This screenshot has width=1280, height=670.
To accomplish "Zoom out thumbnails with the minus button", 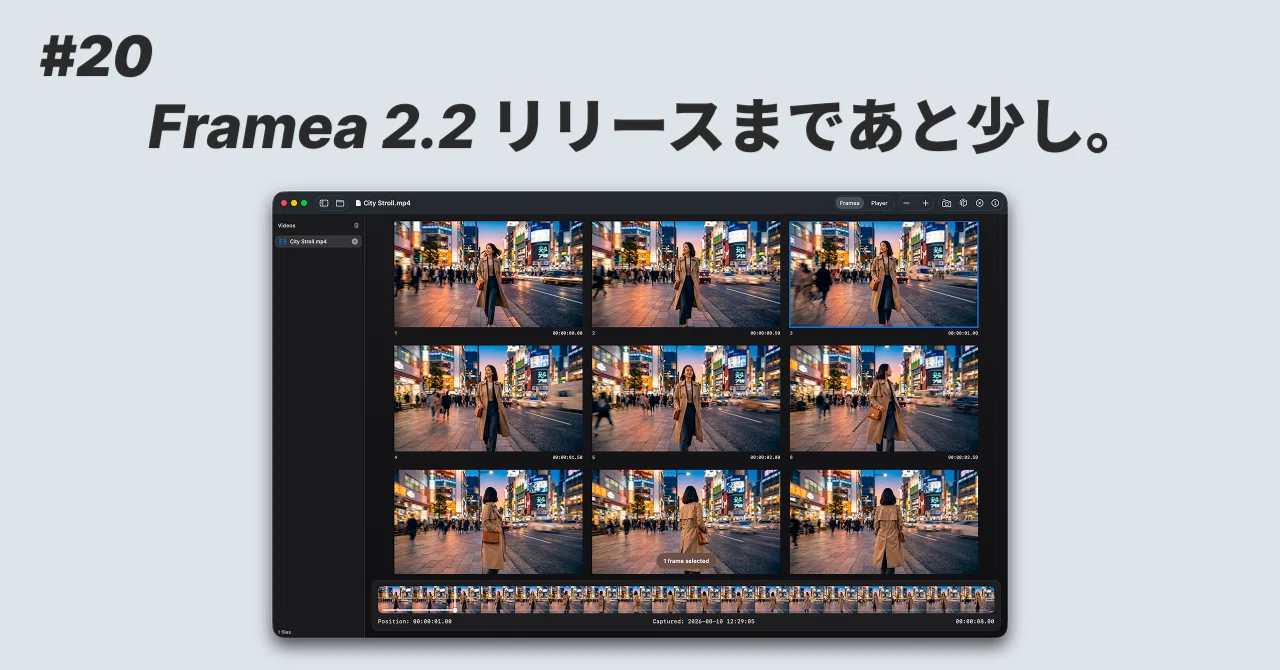I will click(x=906, y=203).
